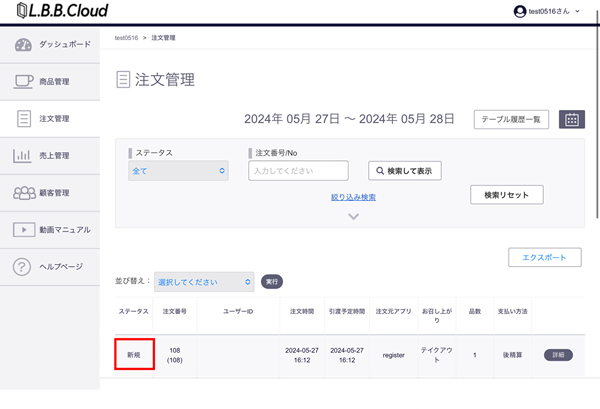Expand the filter panel chevron arrow
This screenshot has height=409, width=600.
(353, 216)
